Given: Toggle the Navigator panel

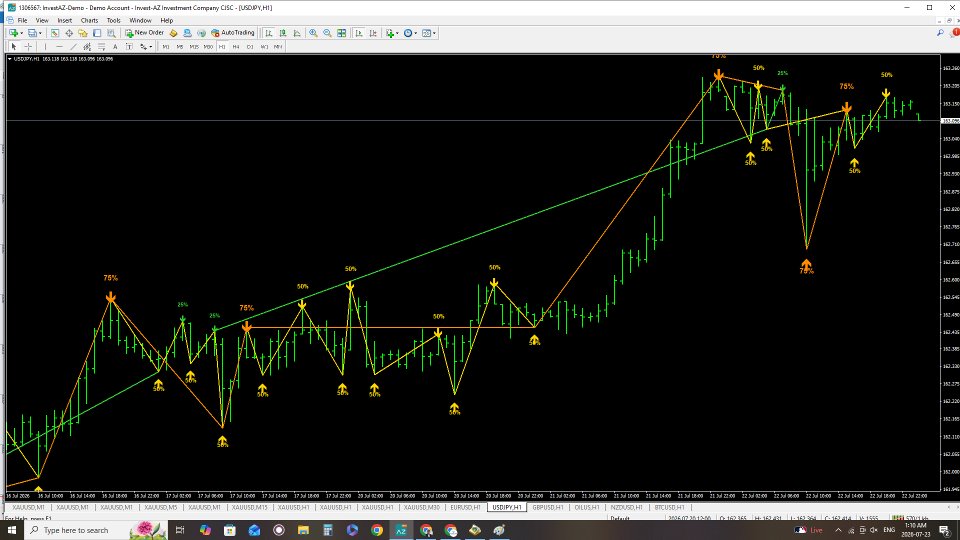Looking at the screenshot, I should pyautogui.click(x=83, y=33).
